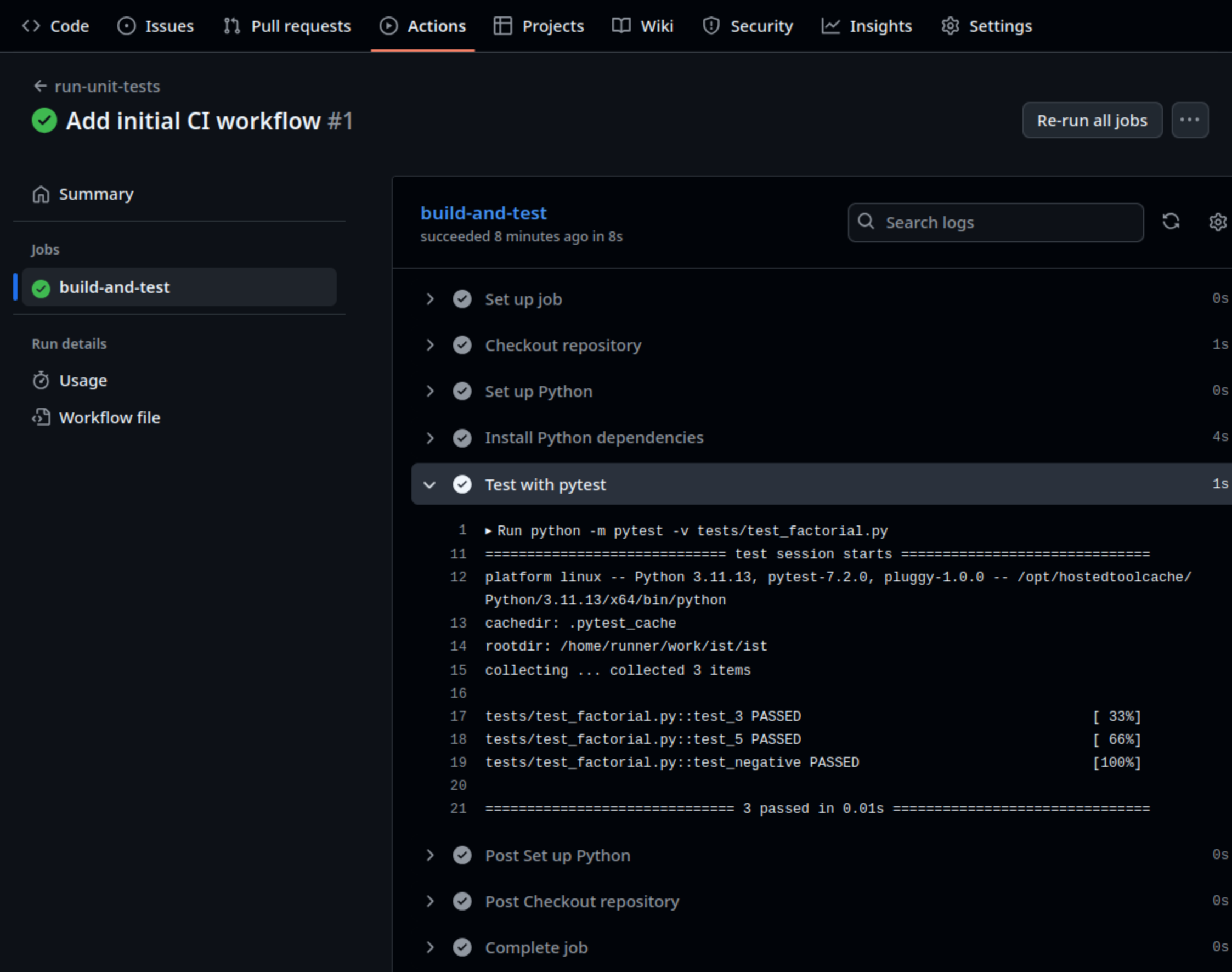This screenshot has height=972, width=1232.
Task: Click check icon of Post Set up Python
Action: pos(462,855)
